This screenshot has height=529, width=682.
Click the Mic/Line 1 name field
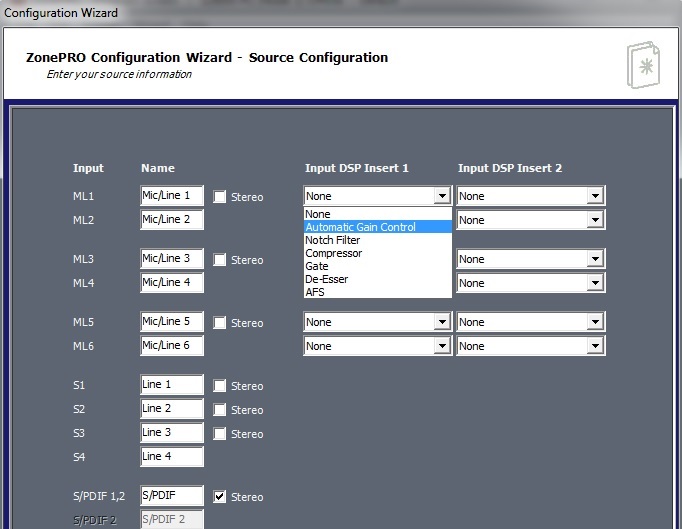[x=171, y=196]
